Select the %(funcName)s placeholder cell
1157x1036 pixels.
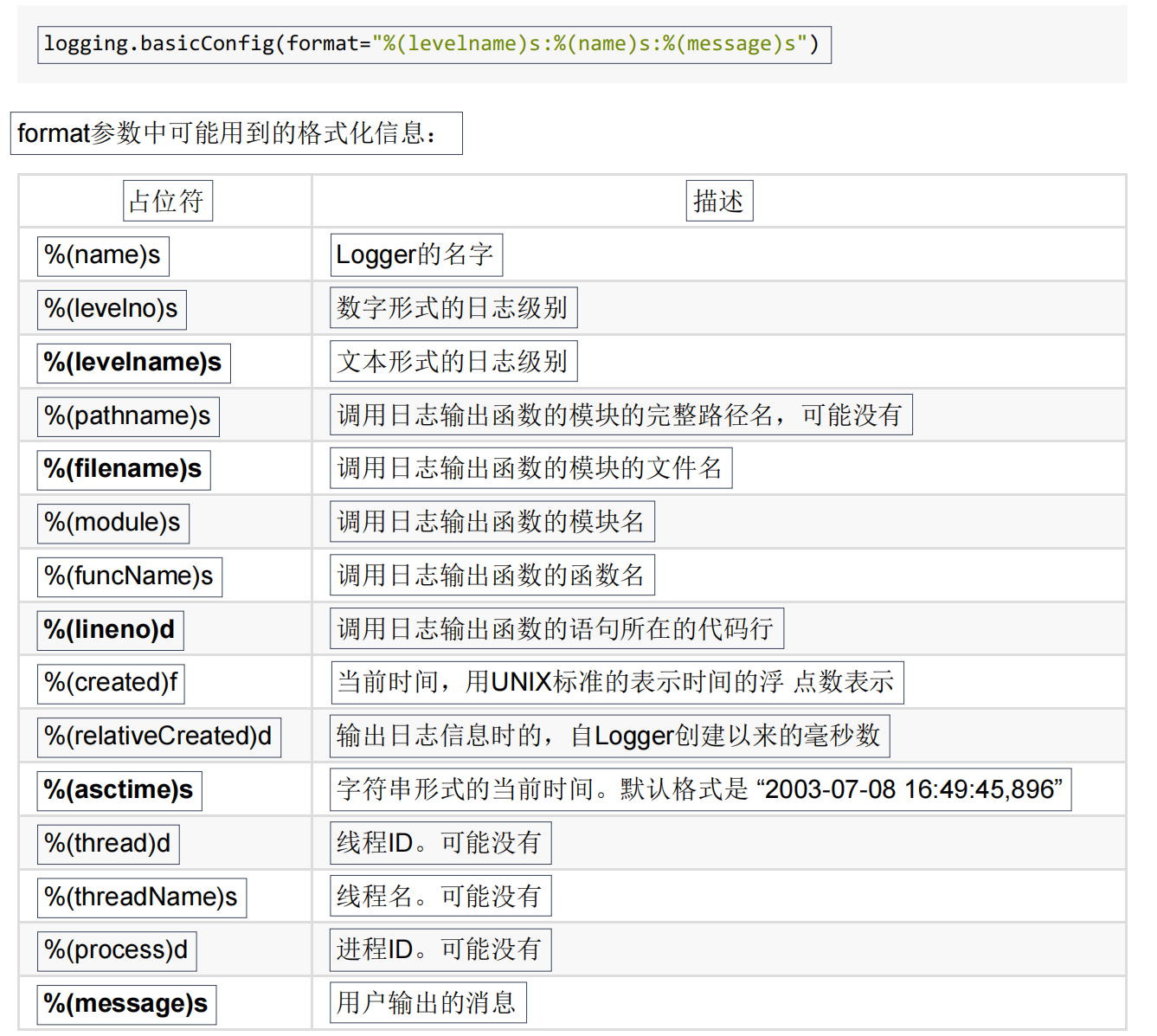[x=130, y=576]
